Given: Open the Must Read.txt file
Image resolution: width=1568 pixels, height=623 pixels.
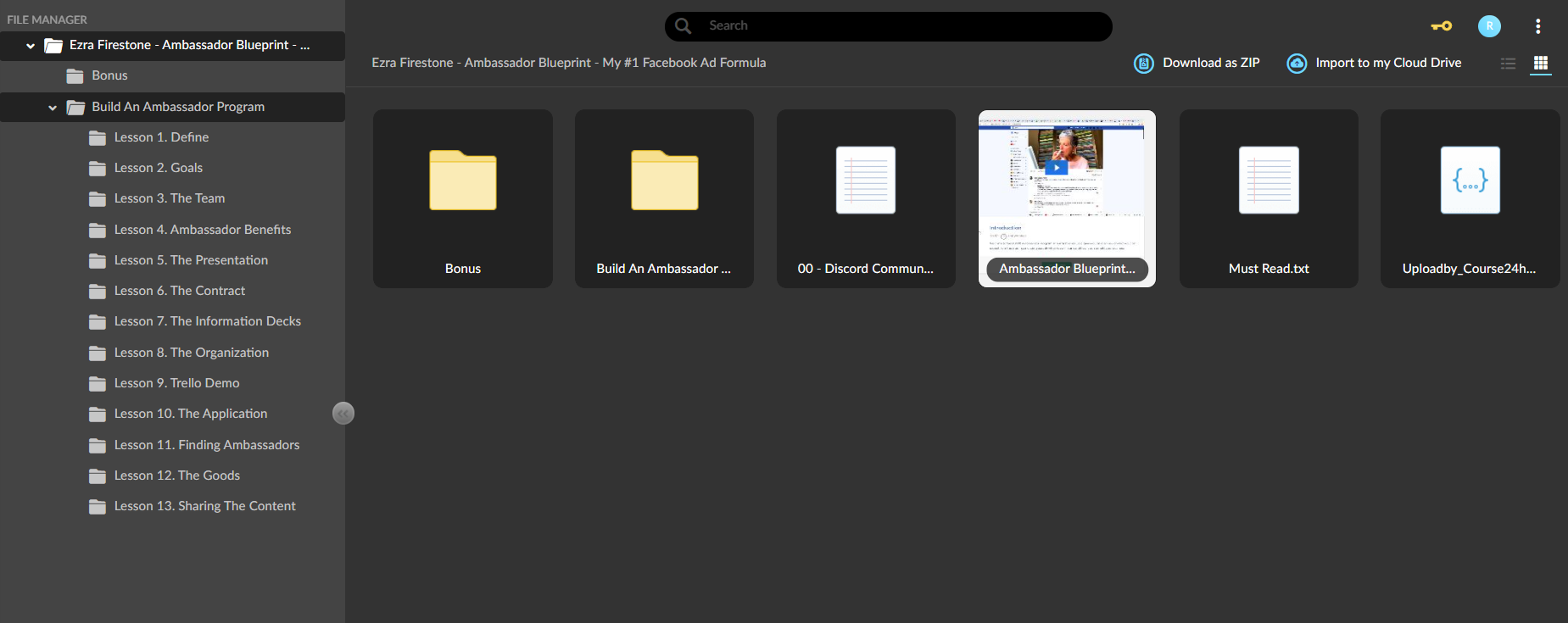Looking at the screenshot, I should tap(1269, 198).
